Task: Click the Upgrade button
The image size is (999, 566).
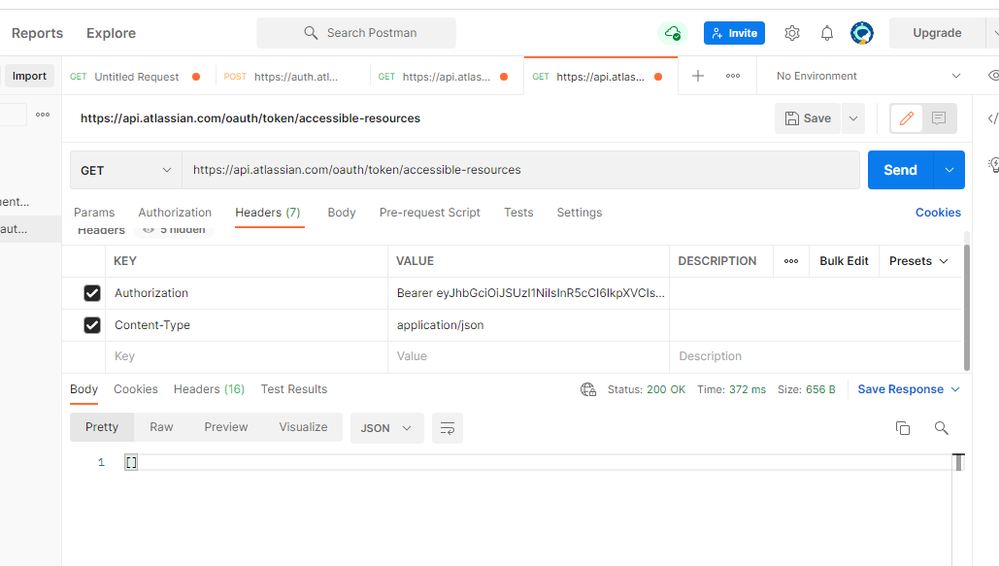Action: pos(937,33)
